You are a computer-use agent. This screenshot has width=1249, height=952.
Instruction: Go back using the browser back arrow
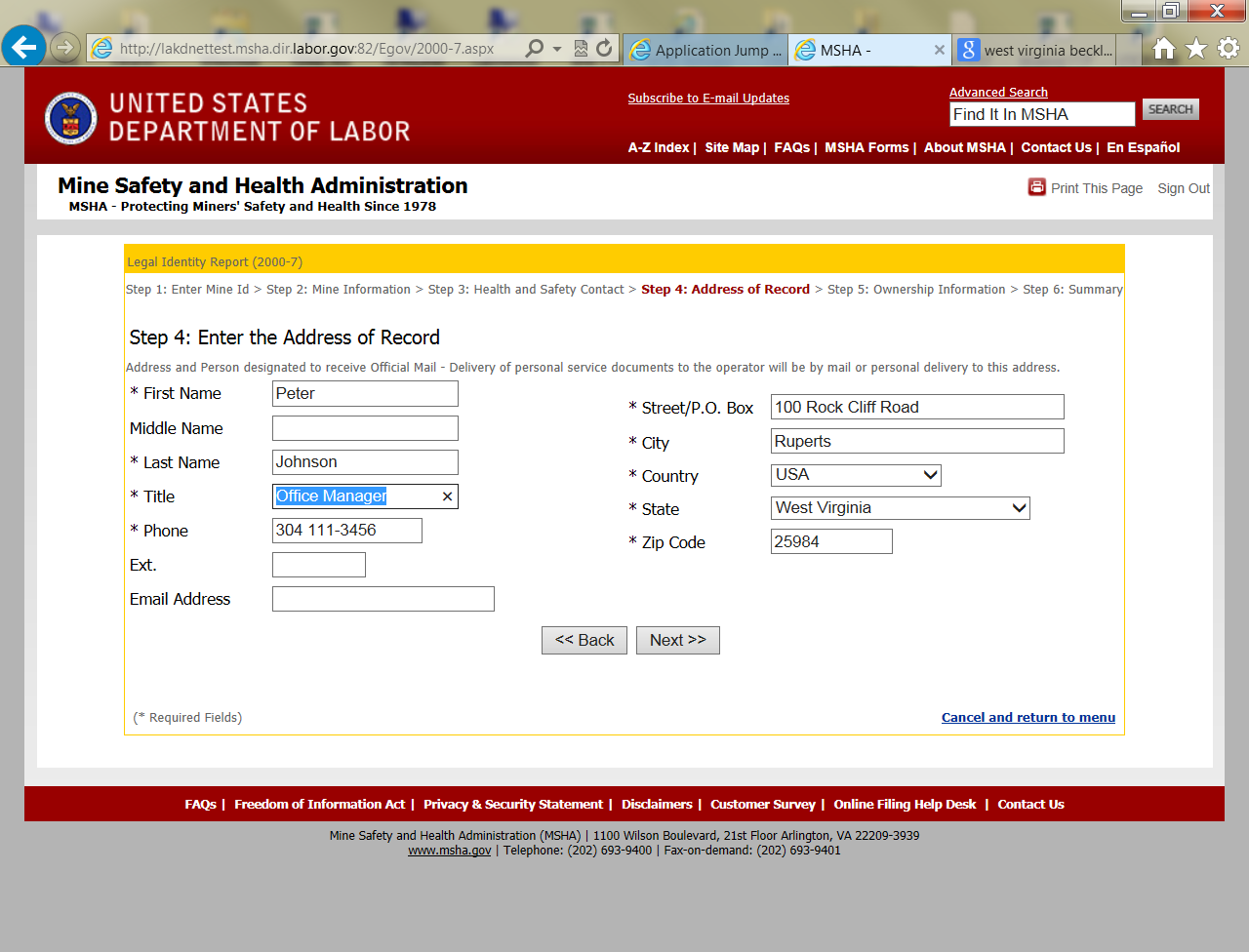[24, 46]
